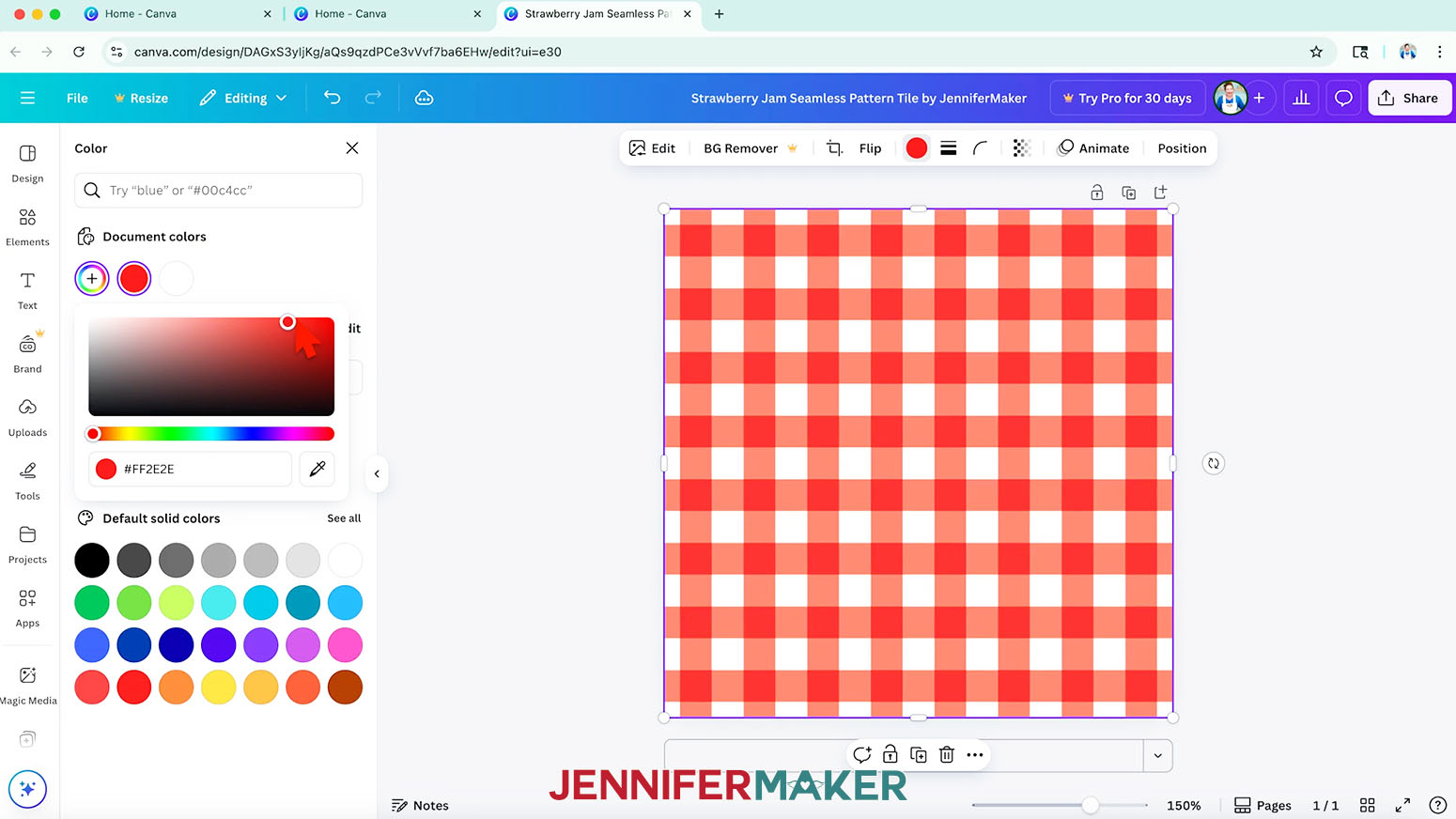Image resolution: width=1456 pixels, height=819 pixels.
Task: Open the more options ellipsis in floating bar
Action: [975, 754]
